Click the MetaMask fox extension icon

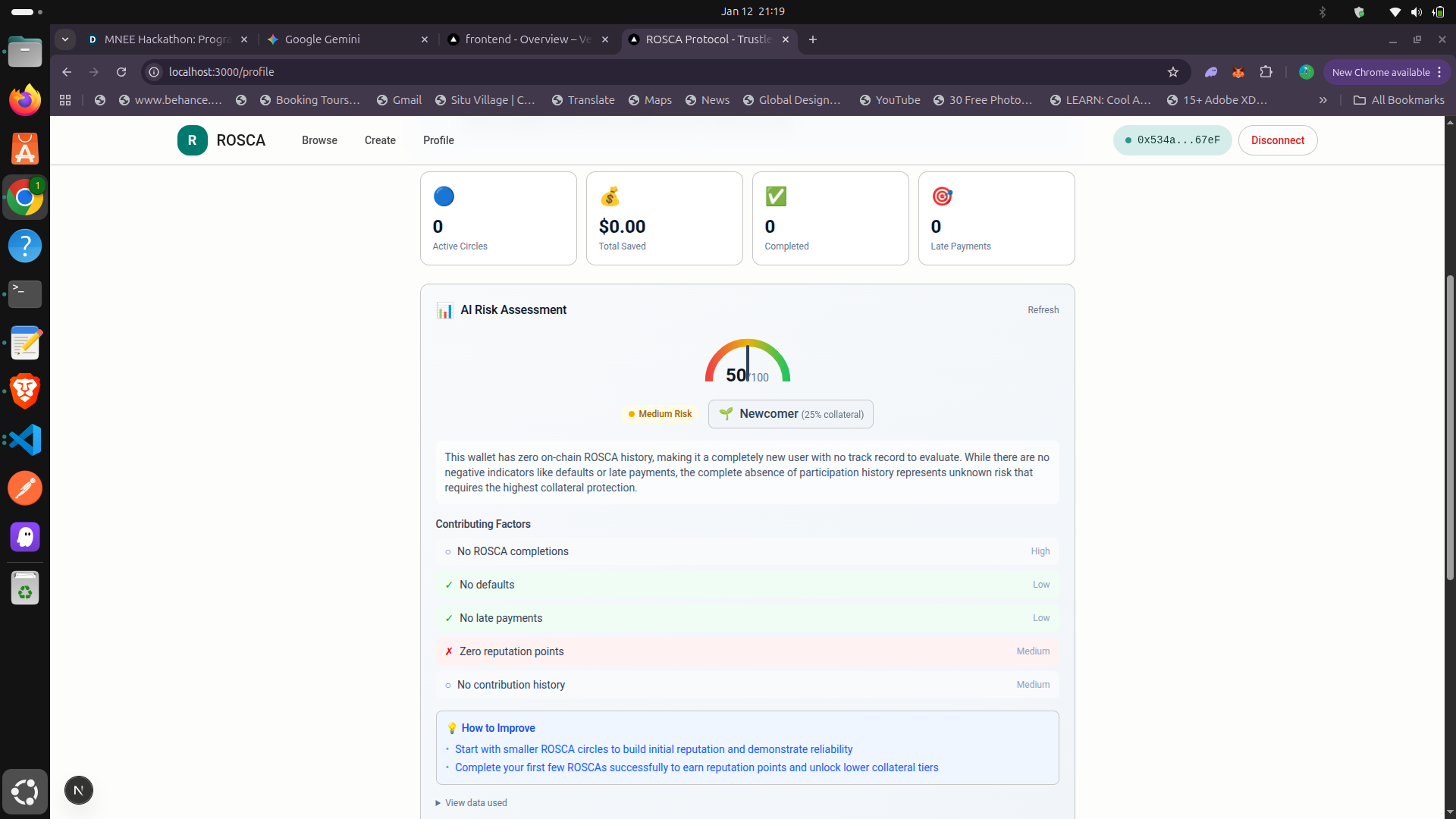[x=1238, y=72]
